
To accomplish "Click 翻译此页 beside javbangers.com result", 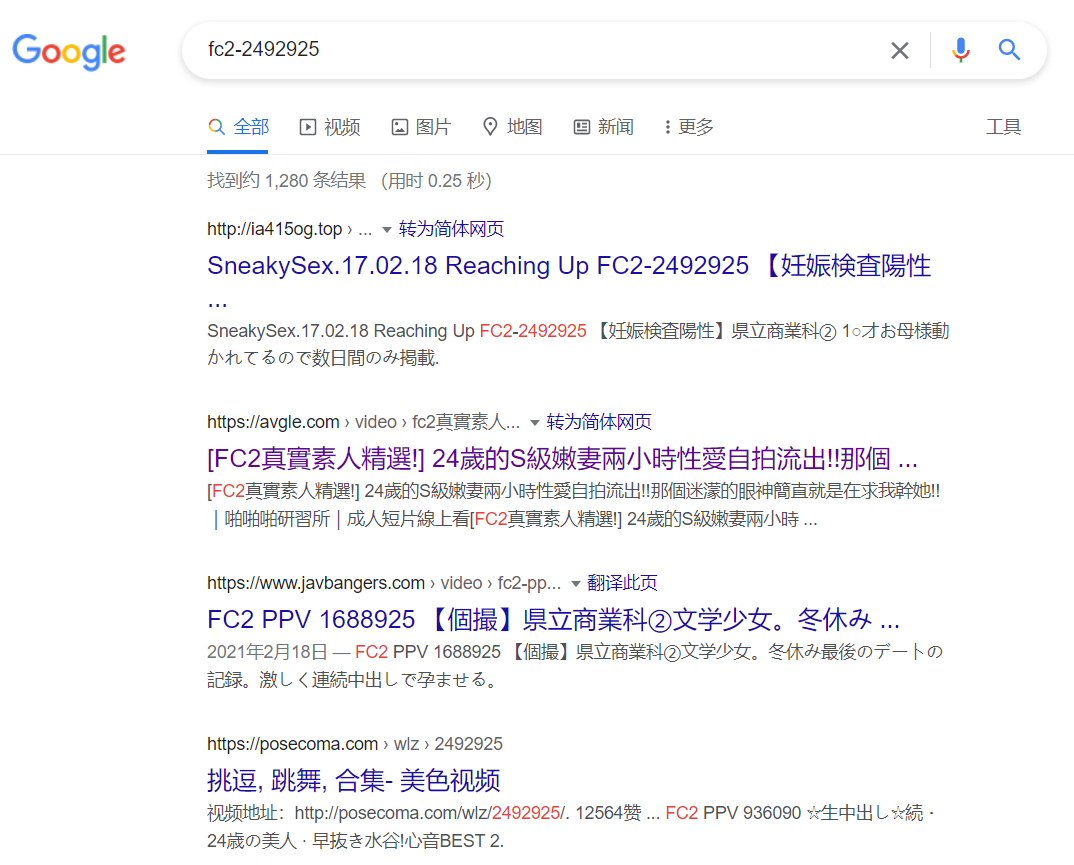I will (x=622, y=583).
